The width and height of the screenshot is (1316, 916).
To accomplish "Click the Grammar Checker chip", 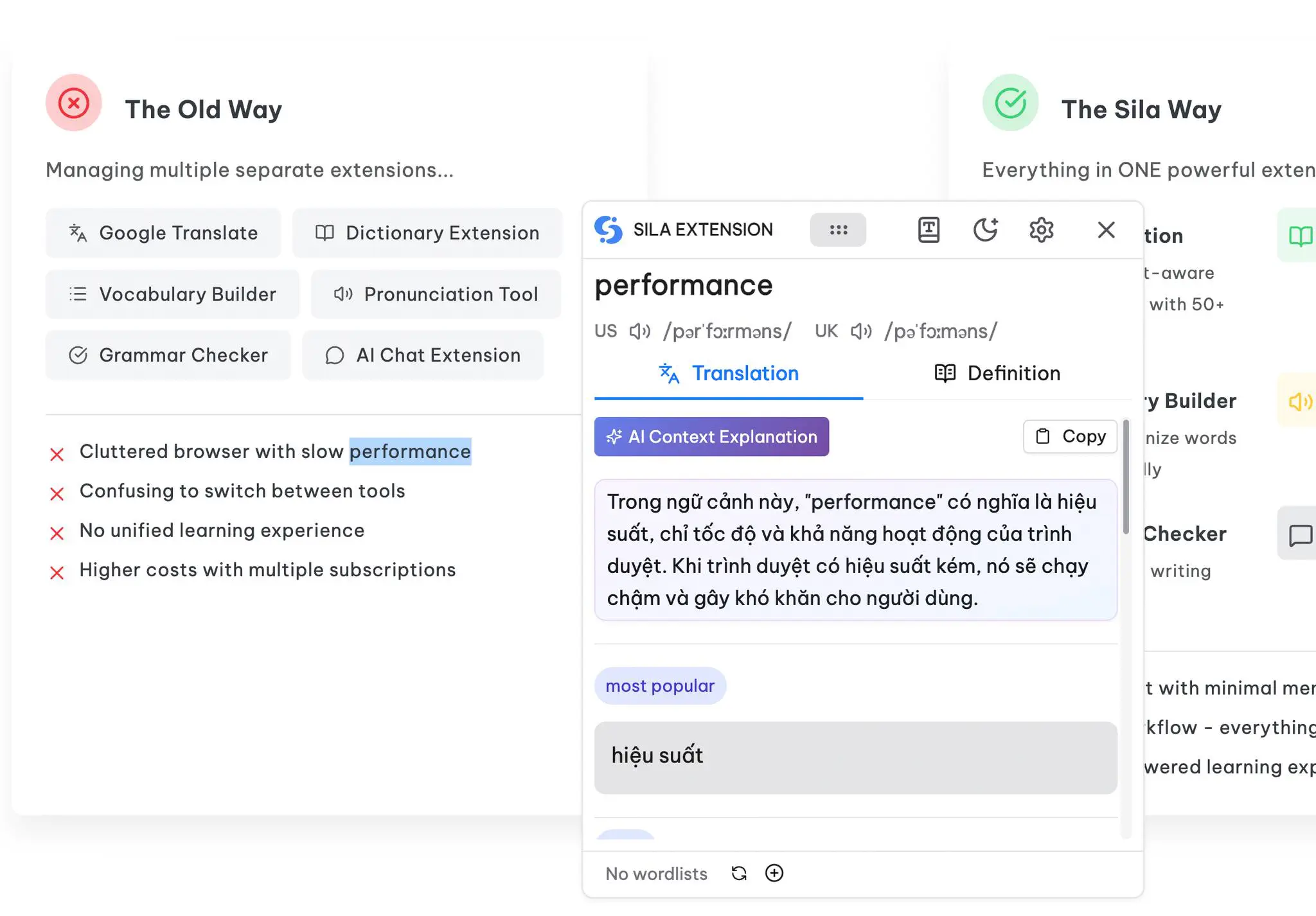I will (x=168, y=355).
